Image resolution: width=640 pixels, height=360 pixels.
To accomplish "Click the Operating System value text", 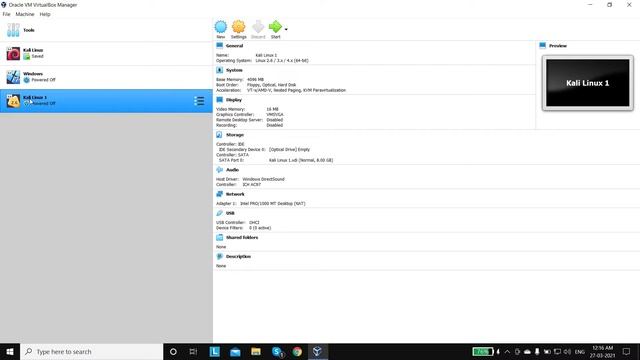I will tap(282, 60).
